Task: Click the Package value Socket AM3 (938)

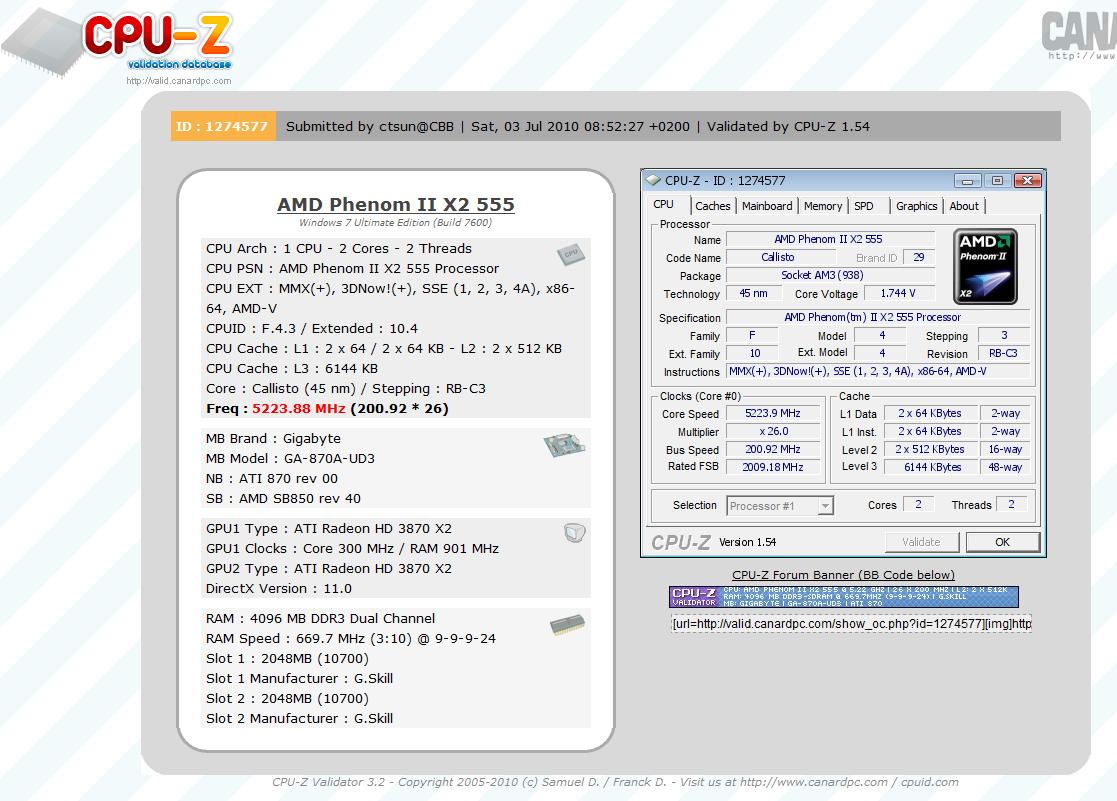Action: click(830, 275)
